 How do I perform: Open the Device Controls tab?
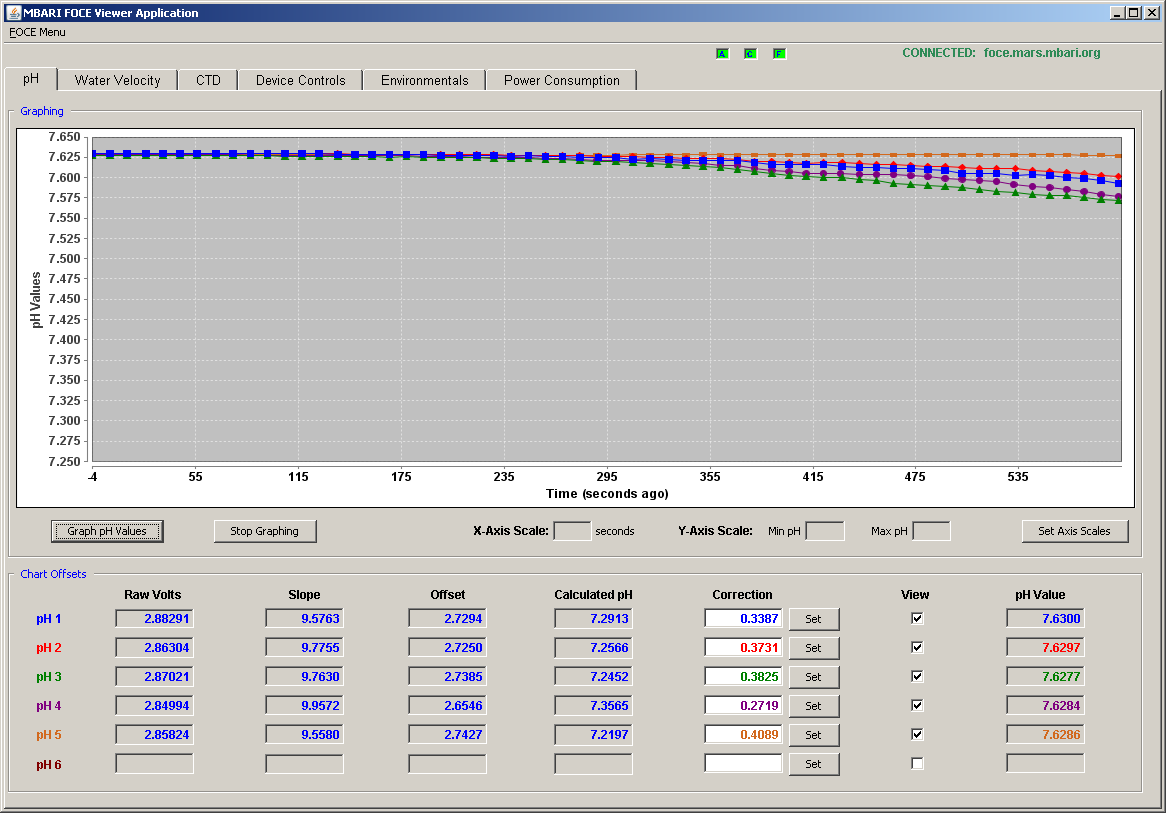300,80
